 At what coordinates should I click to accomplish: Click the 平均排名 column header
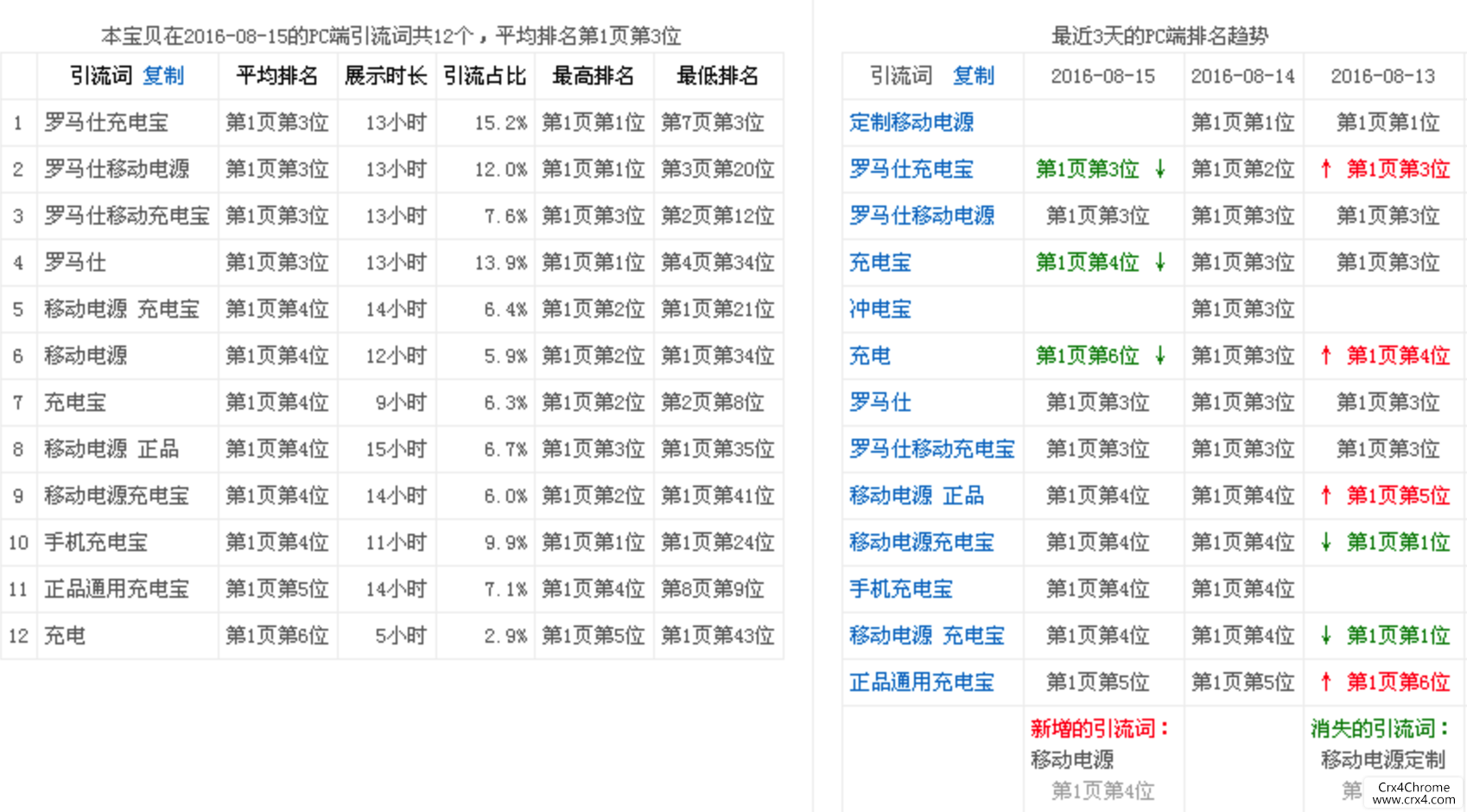276,76
